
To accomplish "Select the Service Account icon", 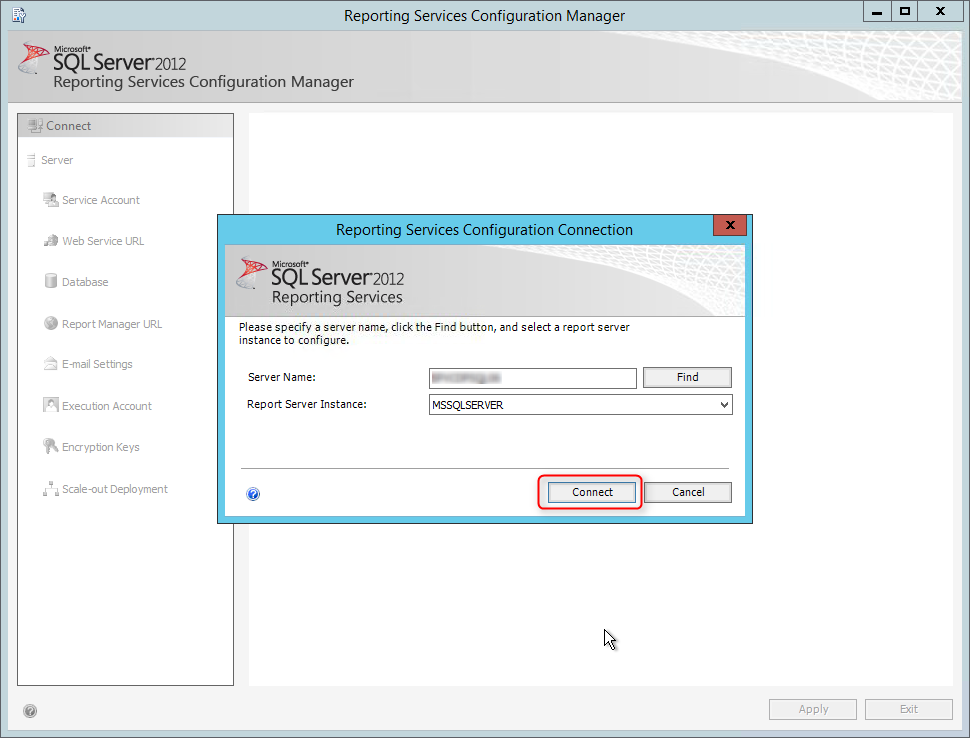I will 51,200.
